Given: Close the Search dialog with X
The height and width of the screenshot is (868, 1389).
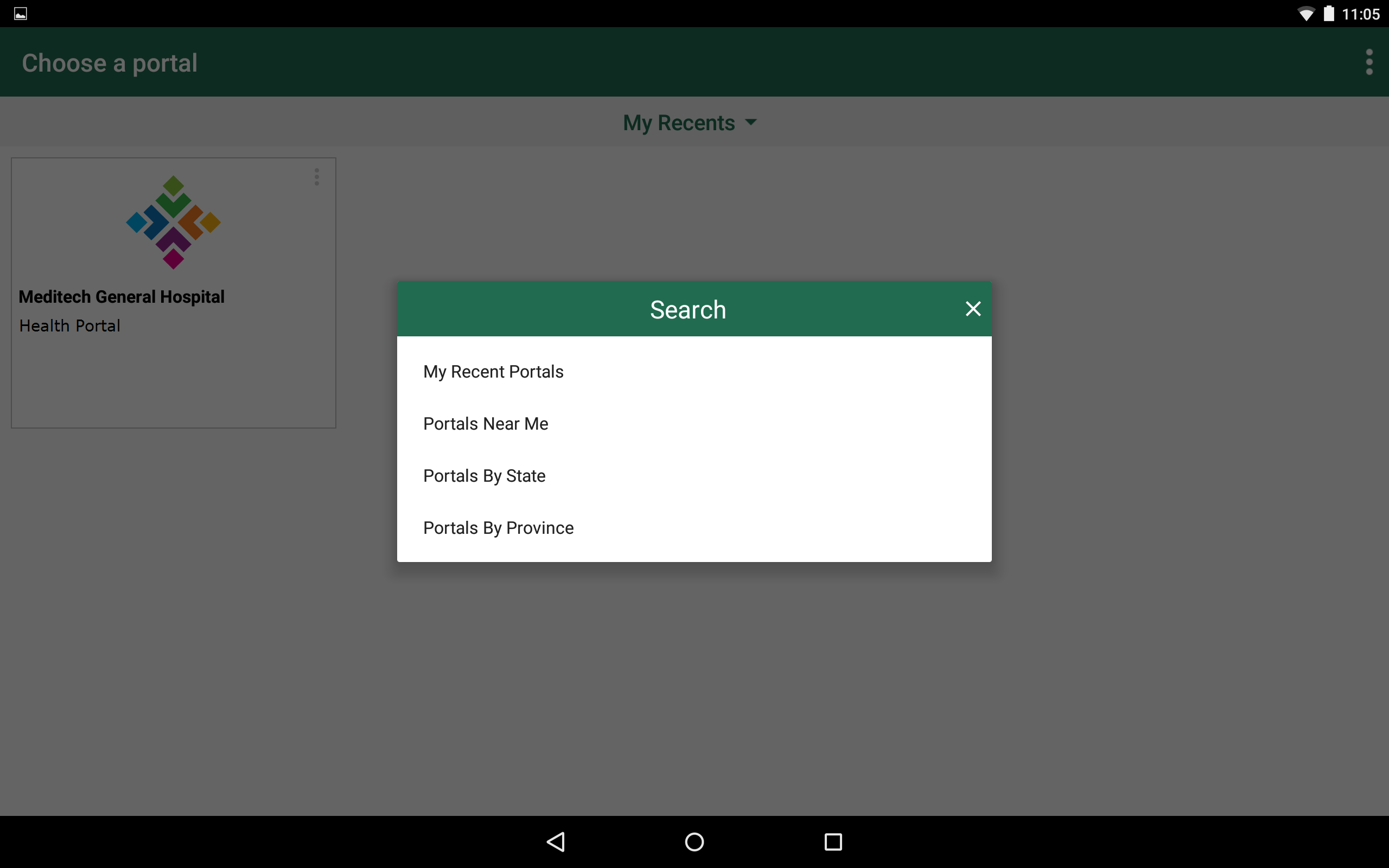Looking at the screenshot, I should (973, 309).
